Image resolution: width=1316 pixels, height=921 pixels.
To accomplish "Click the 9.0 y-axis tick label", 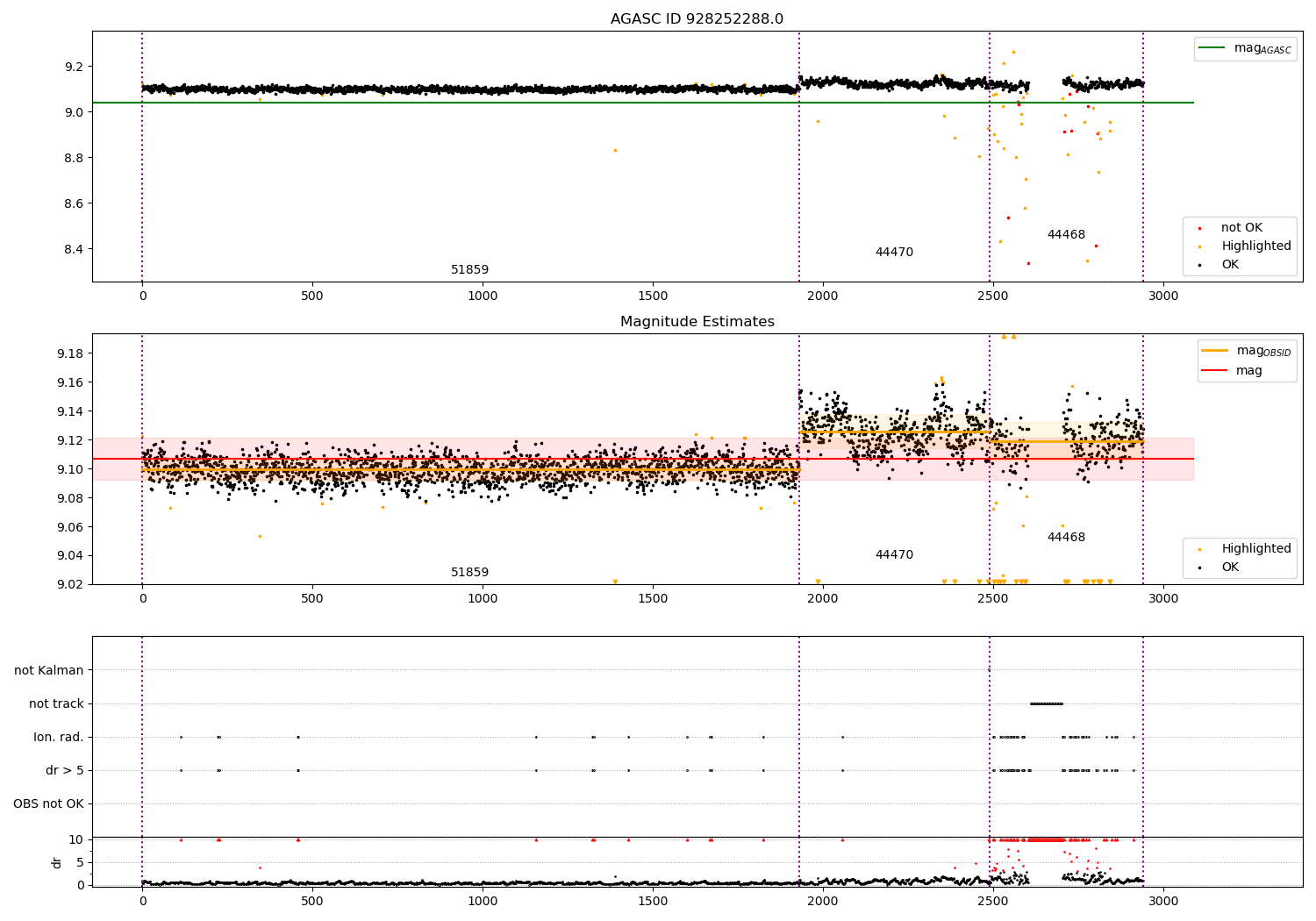I will coord(74,112).
